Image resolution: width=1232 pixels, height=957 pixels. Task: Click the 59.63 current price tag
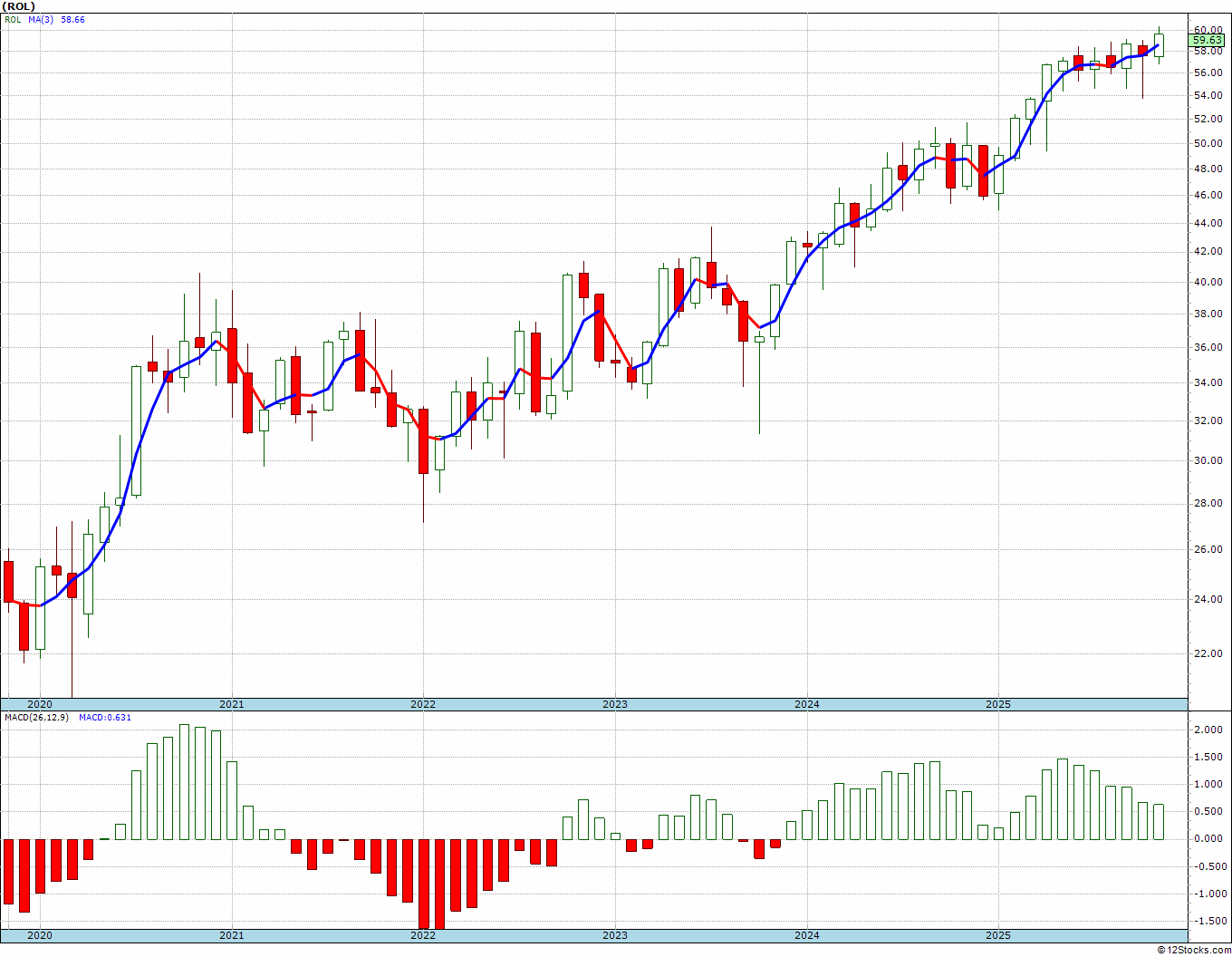[x=1208, y=41]
